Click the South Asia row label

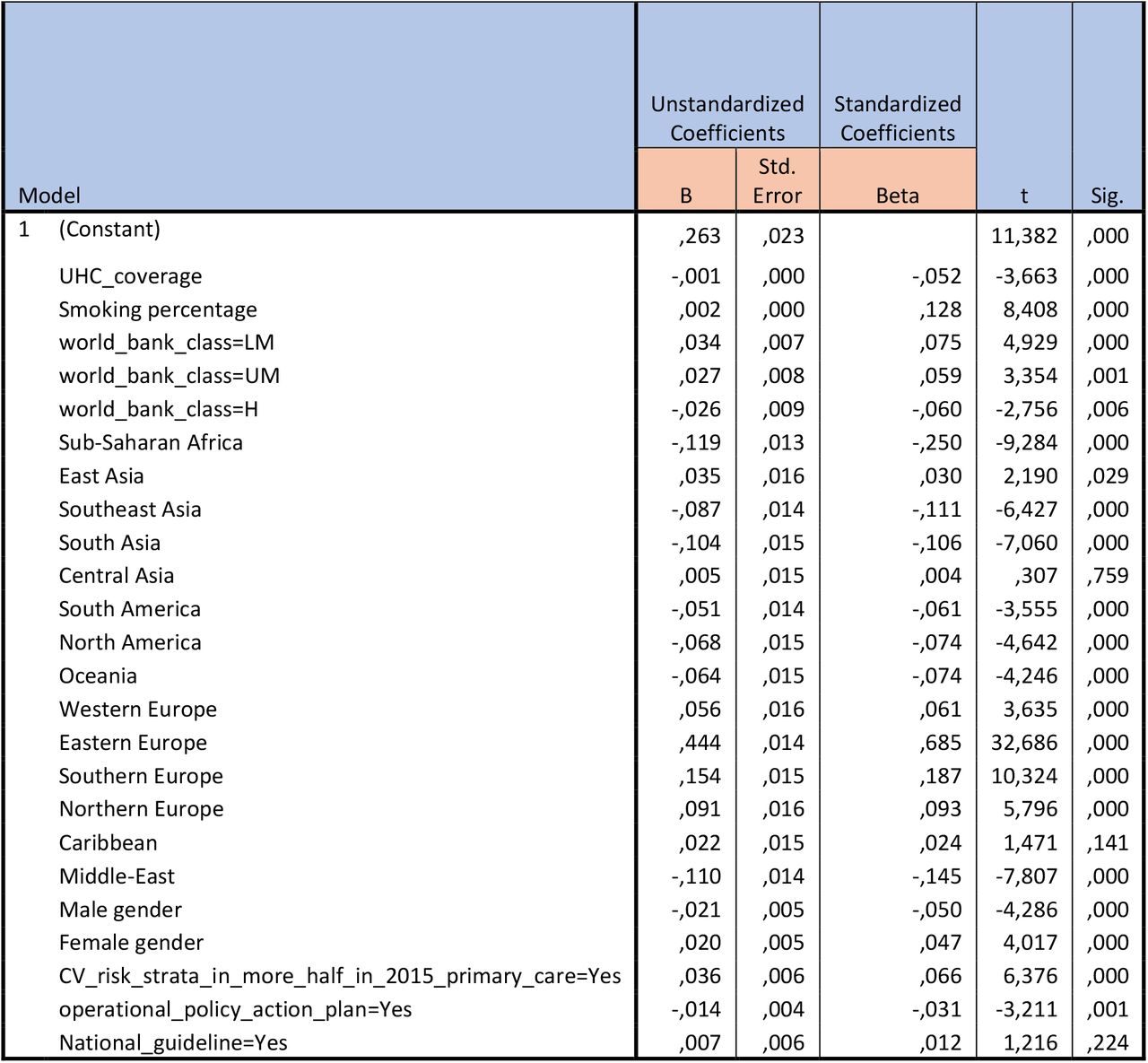coord(109,543)
